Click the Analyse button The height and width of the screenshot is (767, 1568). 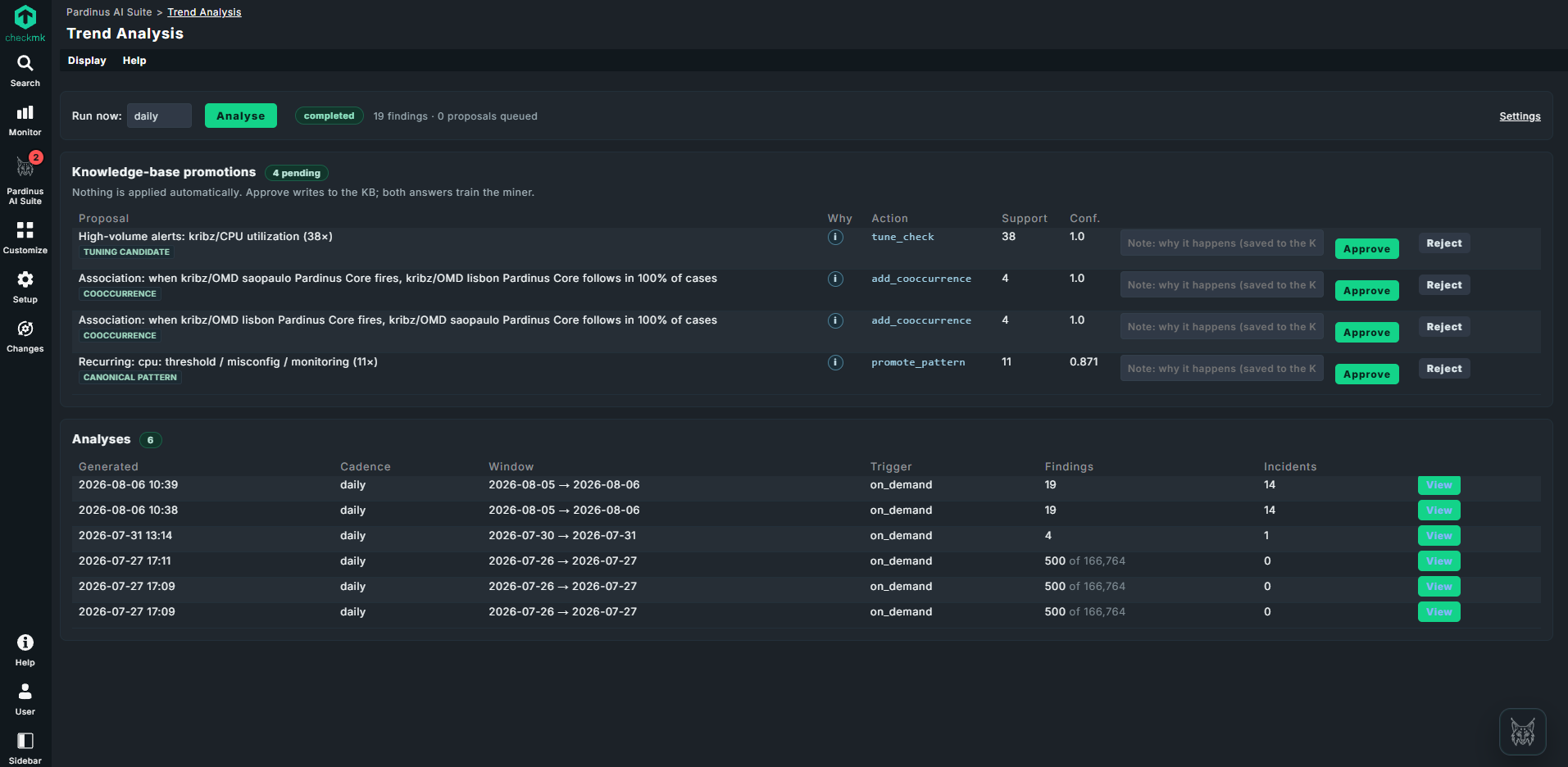241,116
